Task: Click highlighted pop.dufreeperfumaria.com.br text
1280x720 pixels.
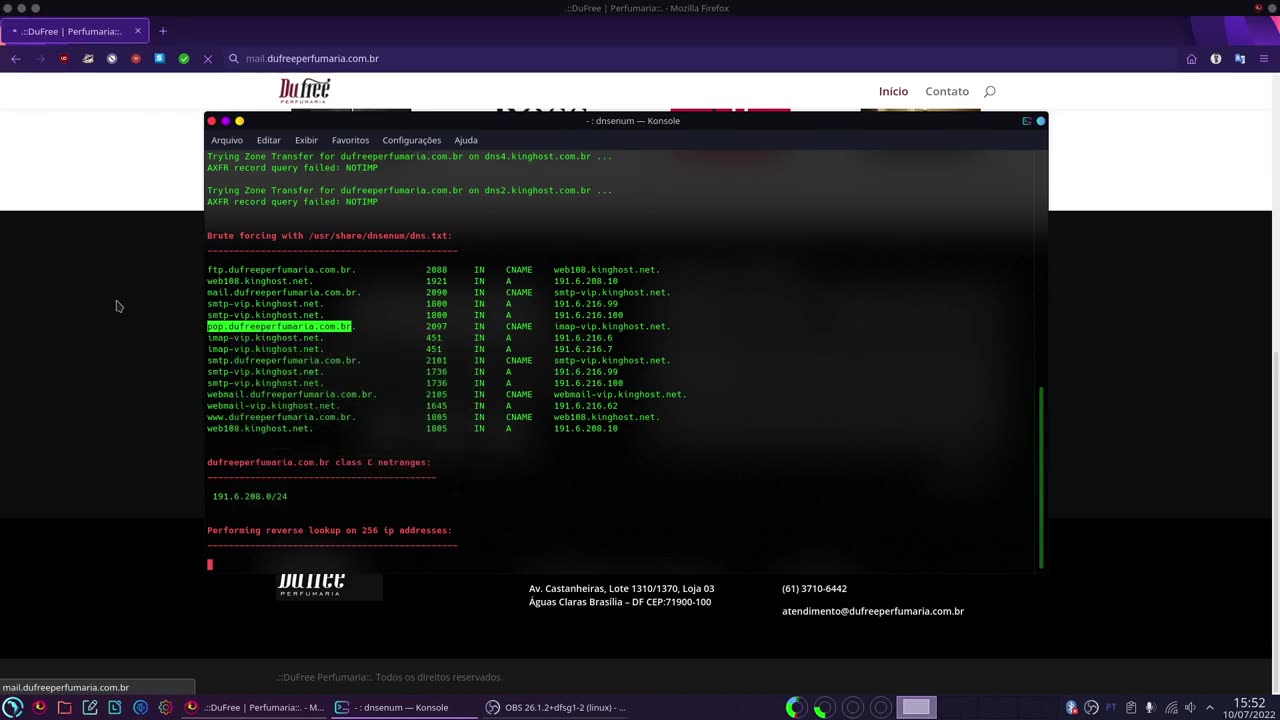Action: click(279, 326)
